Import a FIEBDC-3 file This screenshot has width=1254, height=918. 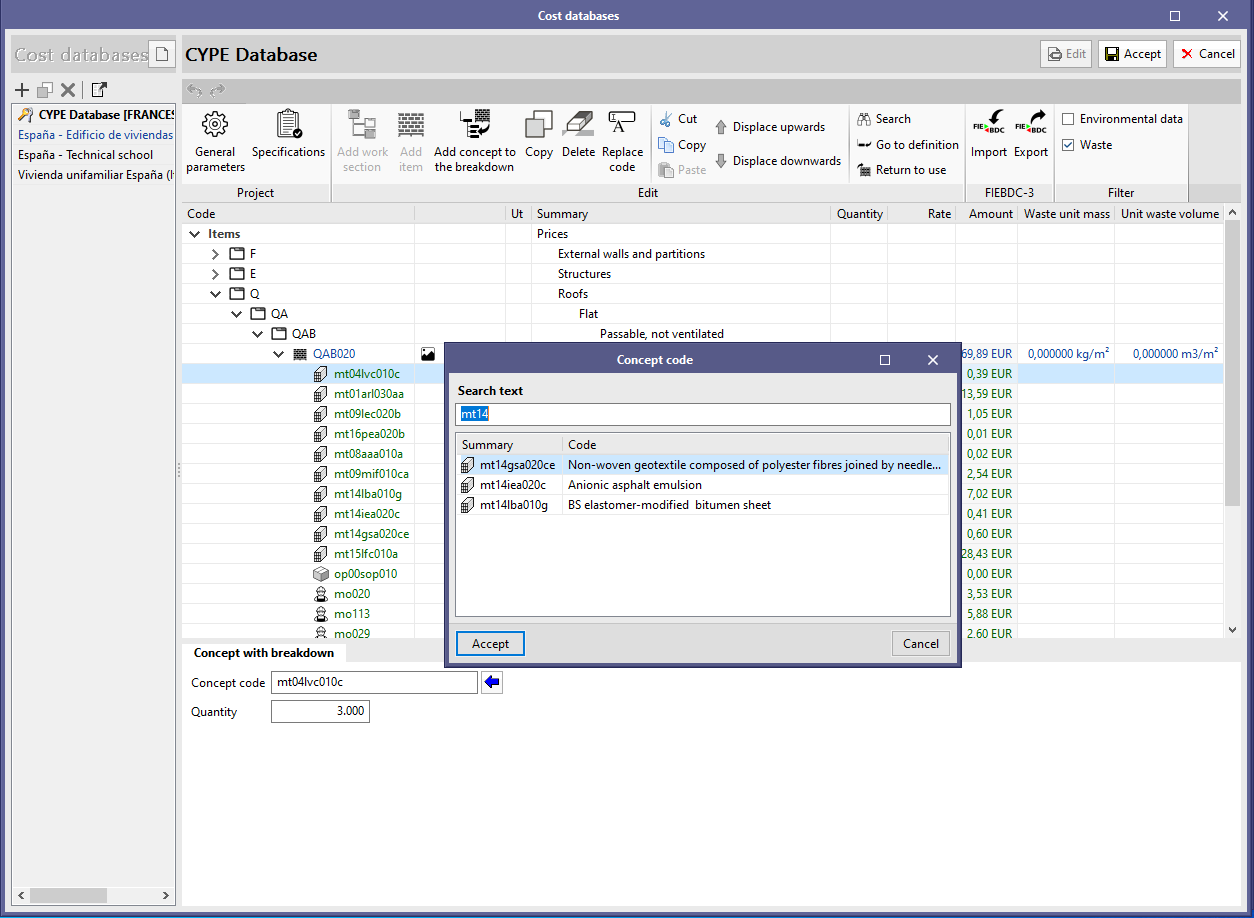(989, 135)
